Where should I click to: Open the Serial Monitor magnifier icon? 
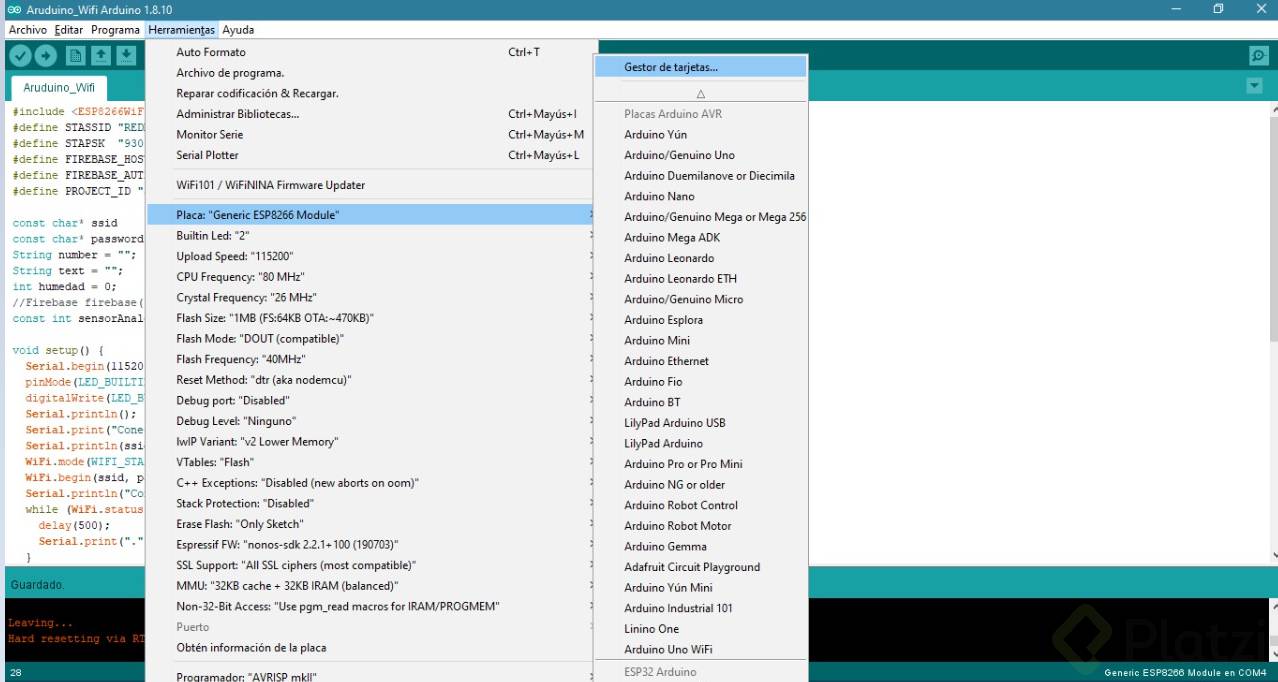coord(1258,55)
